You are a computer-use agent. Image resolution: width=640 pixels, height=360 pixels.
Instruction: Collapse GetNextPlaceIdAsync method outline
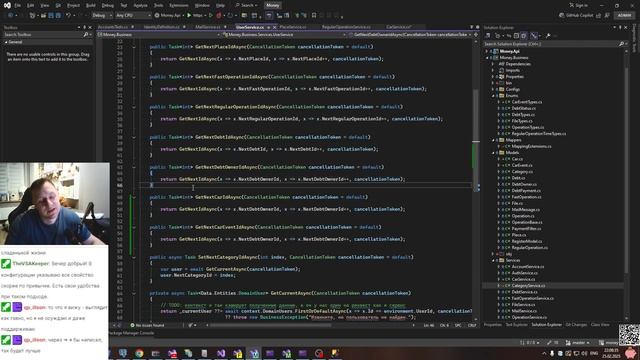[134, 47]
